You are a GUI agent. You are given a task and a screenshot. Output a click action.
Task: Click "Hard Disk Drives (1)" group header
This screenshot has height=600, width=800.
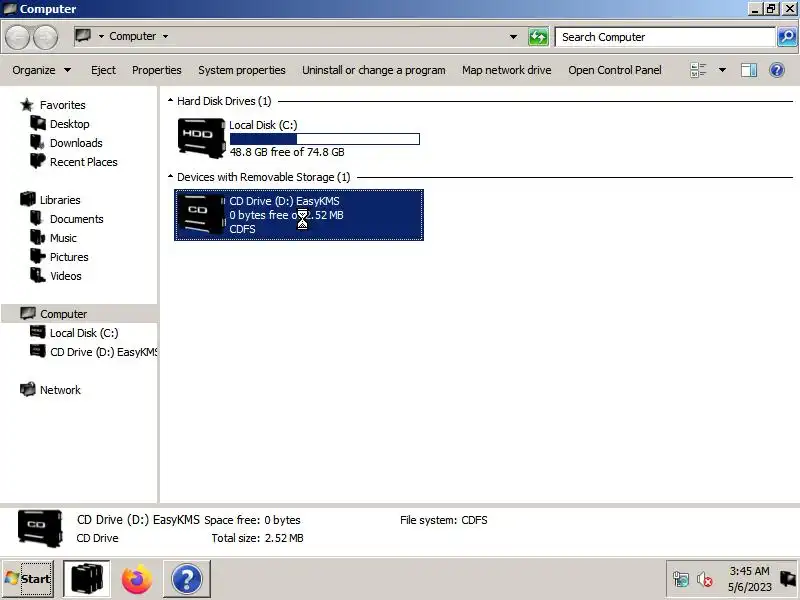tap(224, 101)
